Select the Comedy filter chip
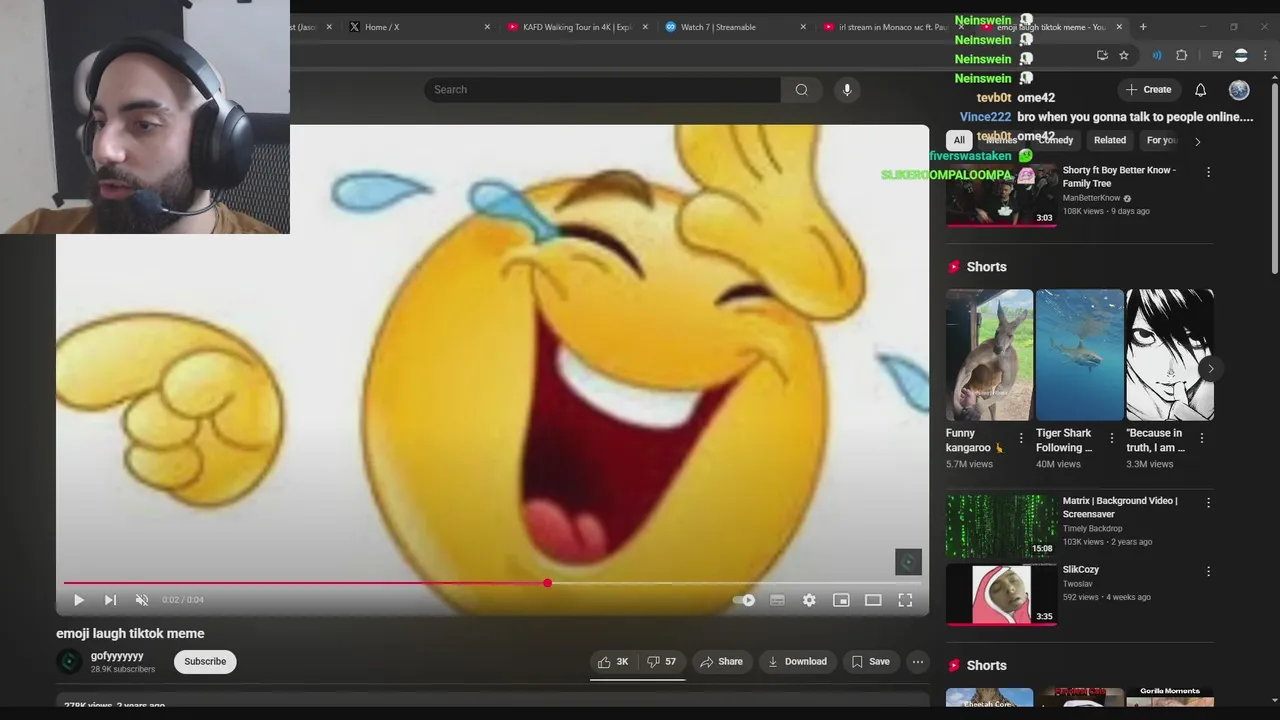Viewport: 1280px width, 720px height. click(x=1055, y=140)
